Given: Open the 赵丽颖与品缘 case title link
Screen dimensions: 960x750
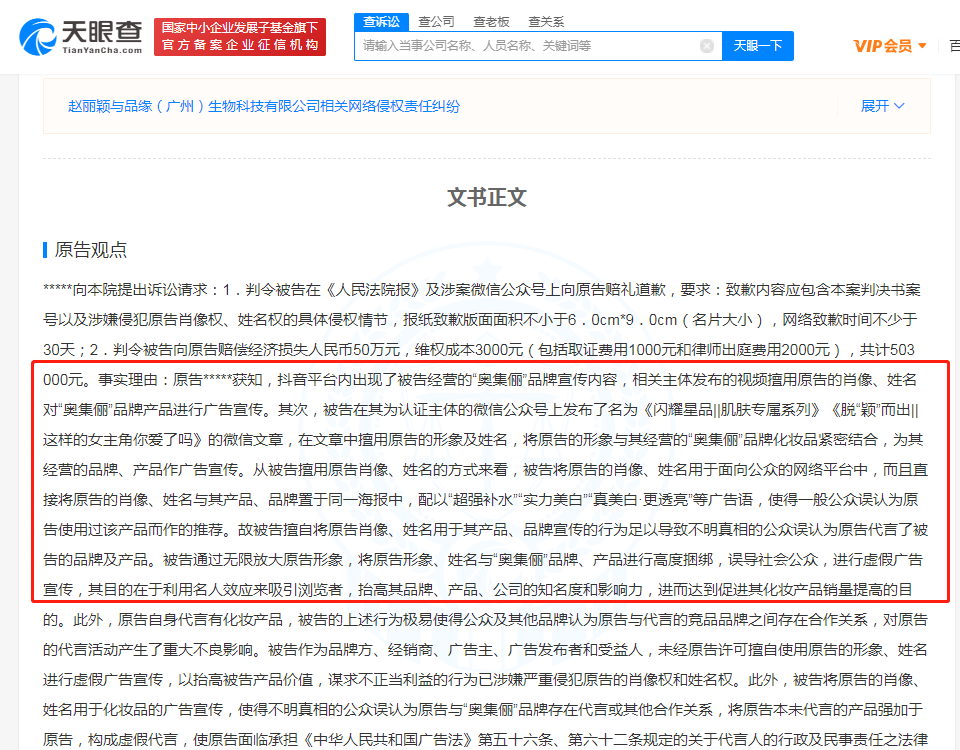Looking at the screenshot, I should click(264, 107).
